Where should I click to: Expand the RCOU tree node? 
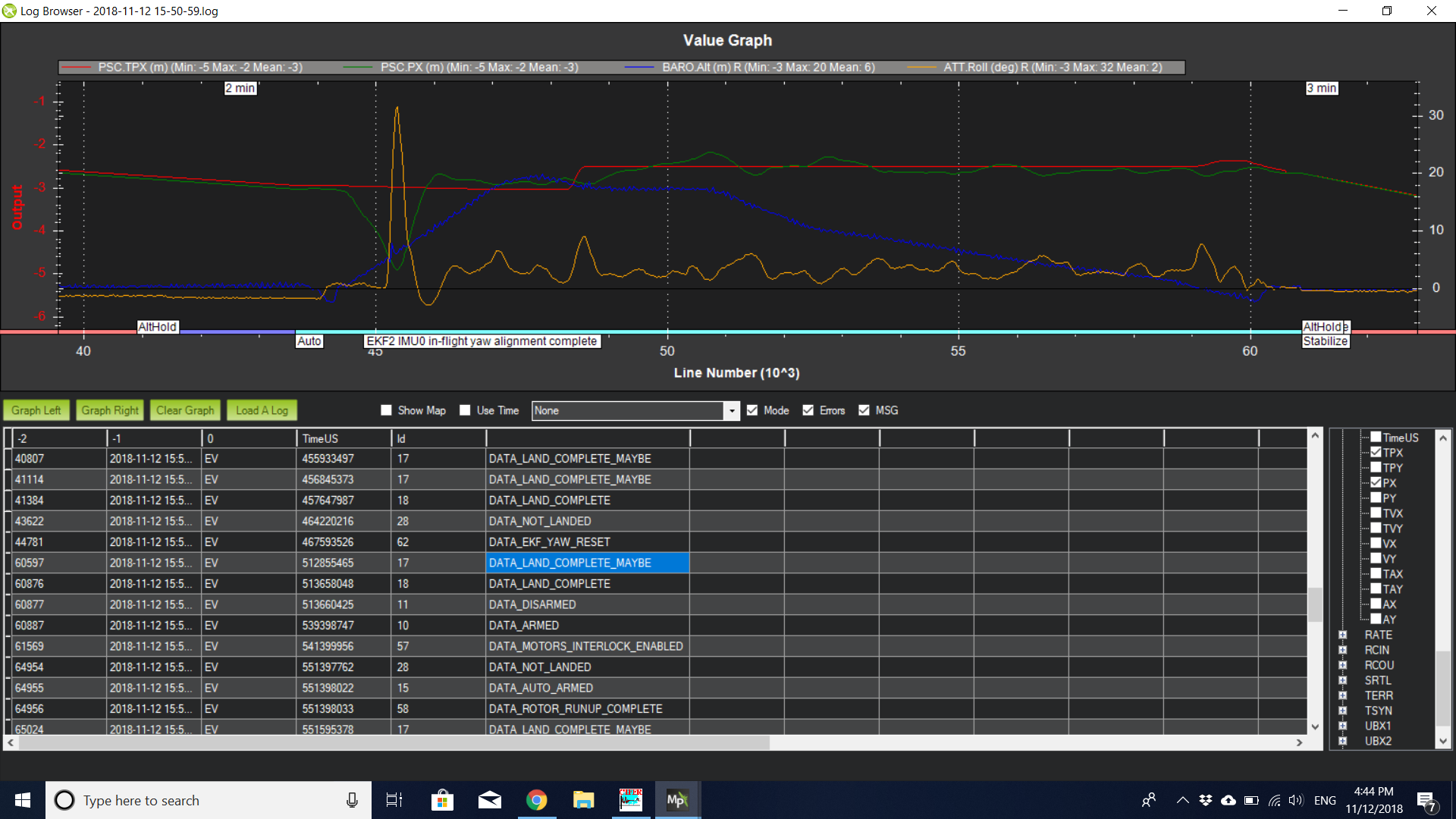click(1344, 665)
